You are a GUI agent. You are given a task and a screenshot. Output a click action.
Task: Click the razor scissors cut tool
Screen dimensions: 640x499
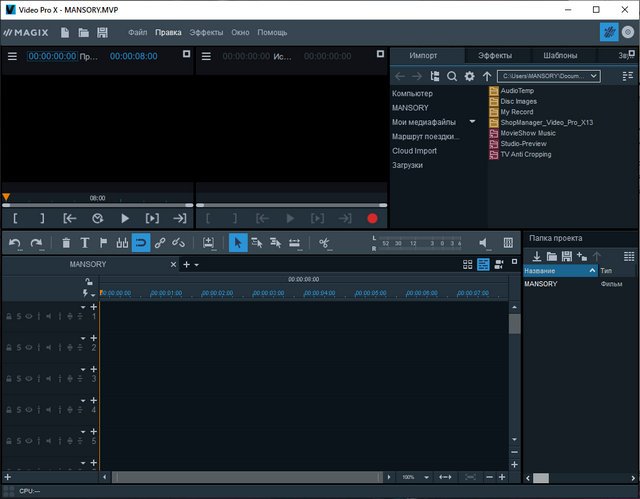tap(324, 242)
